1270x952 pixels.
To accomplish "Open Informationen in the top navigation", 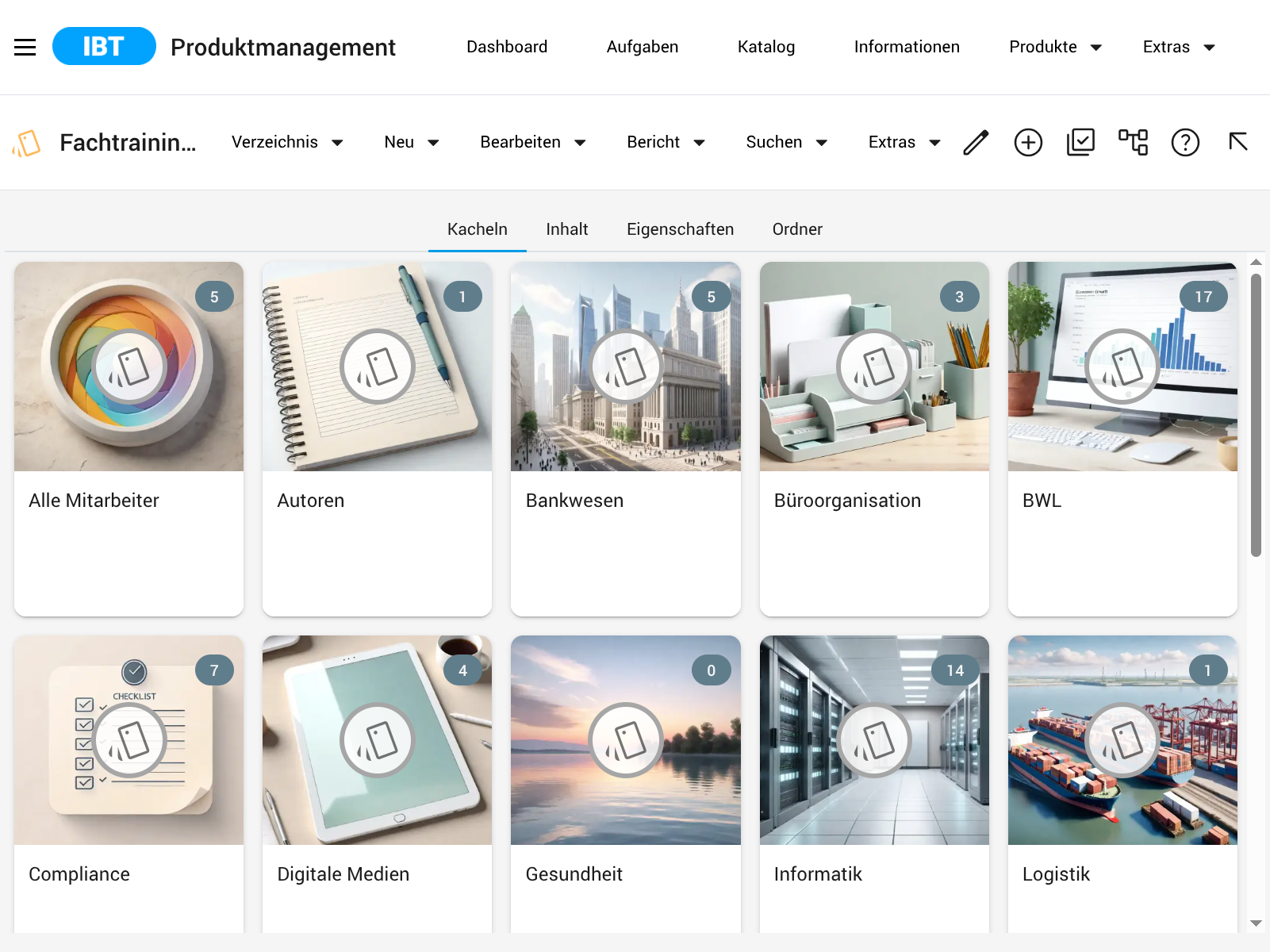I will point(907,47).
